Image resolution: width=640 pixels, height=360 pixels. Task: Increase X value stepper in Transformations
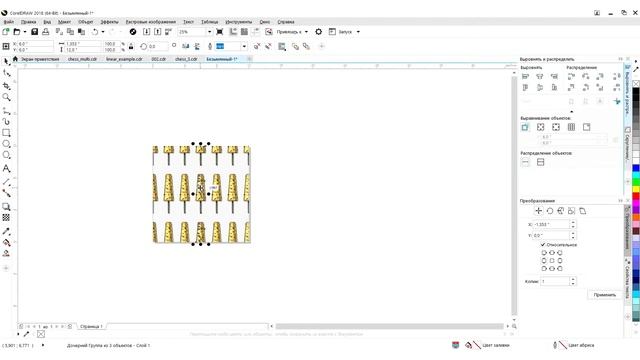[x=573, y=222]
